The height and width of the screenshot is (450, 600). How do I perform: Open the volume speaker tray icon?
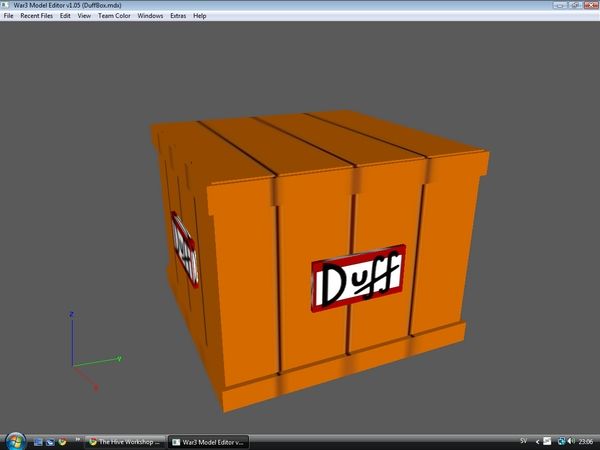[x=571, y=442]
